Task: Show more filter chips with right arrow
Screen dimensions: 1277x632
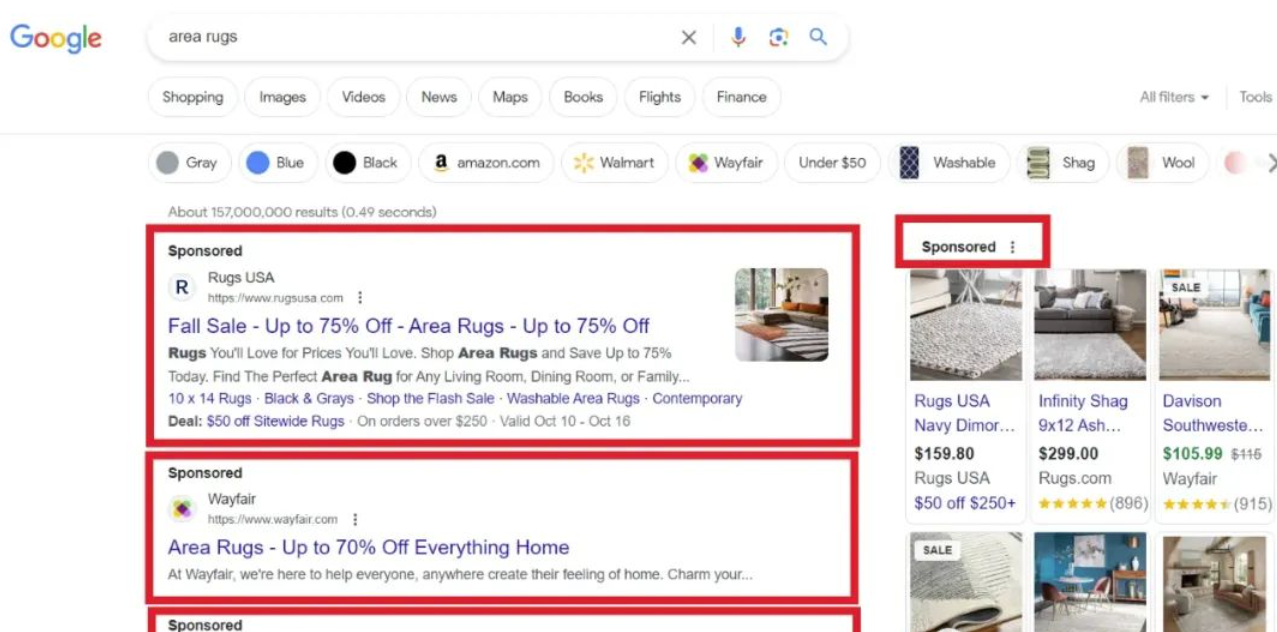Action: point(1270,163)
